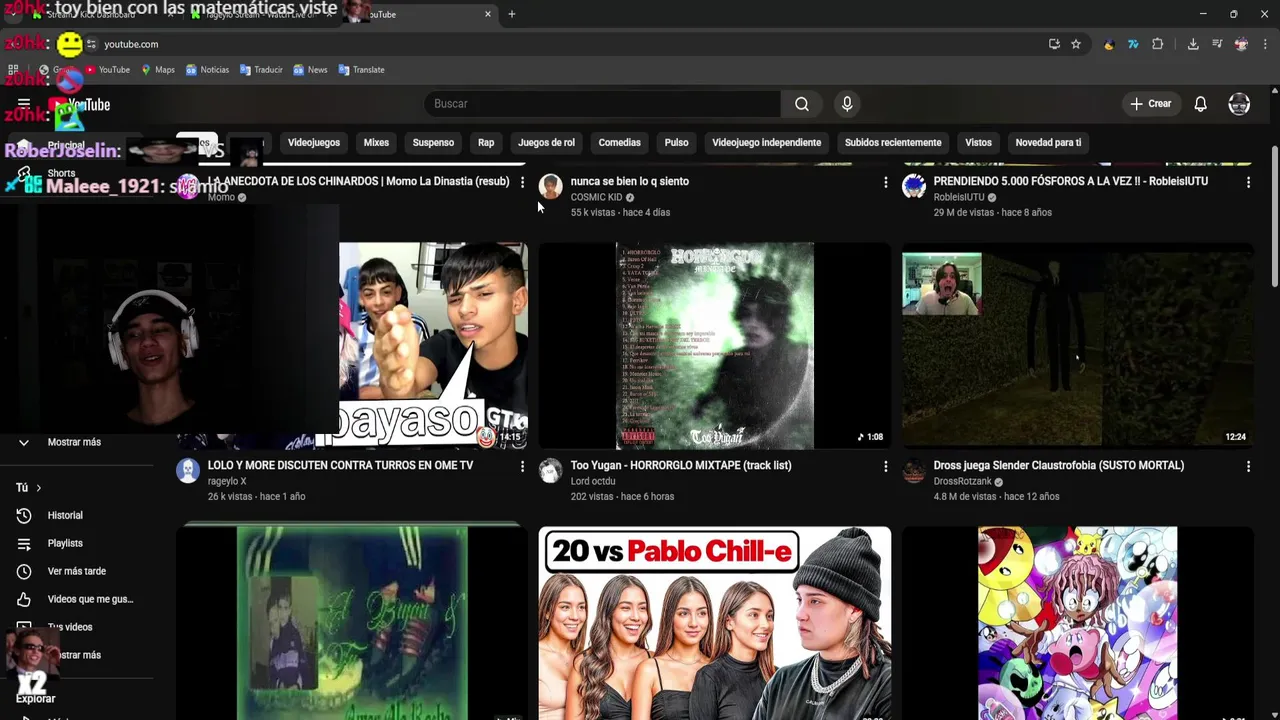The image size is (1280, 720).
Task: Open options for 'Dross juega Slender' video
Action: click(1248, 466)
